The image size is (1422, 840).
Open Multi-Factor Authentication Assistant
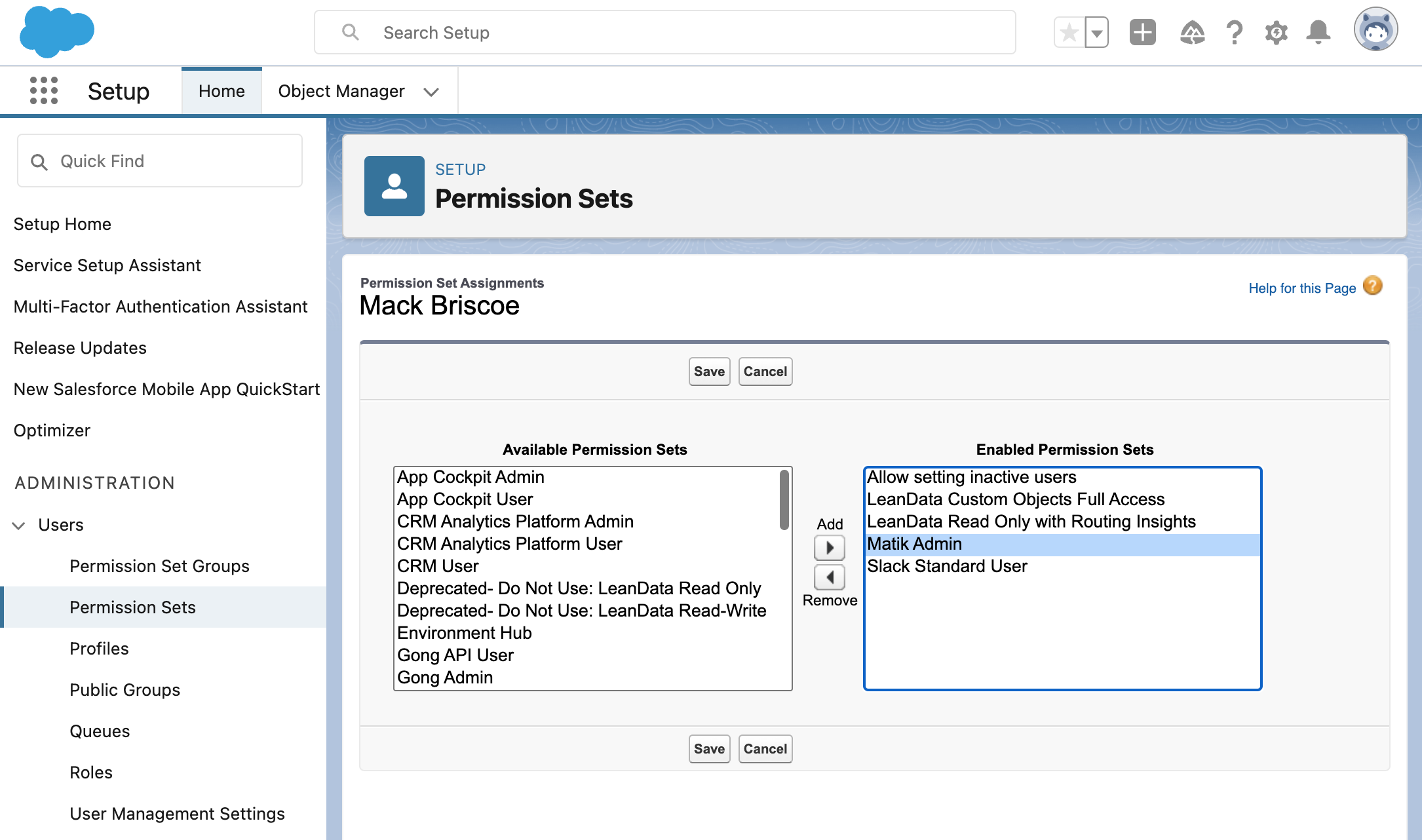[161, 307]
